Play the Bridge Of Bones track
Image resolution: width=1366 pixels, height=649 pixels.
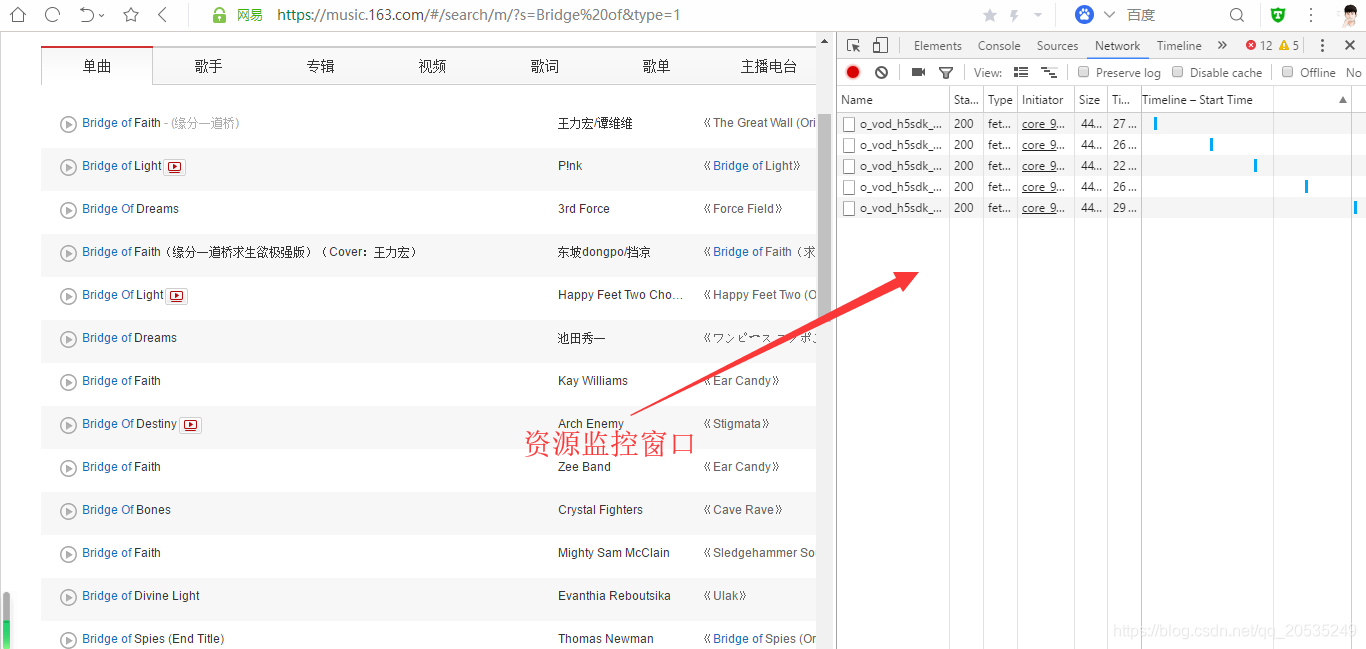(x=68, y=511)
